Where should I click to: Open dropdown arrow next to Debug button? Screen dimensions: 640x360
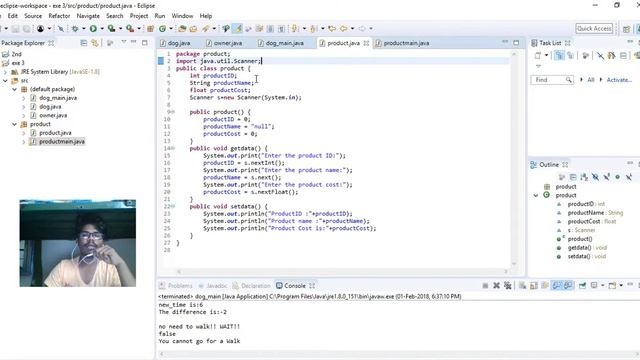(x=83, y=29)
